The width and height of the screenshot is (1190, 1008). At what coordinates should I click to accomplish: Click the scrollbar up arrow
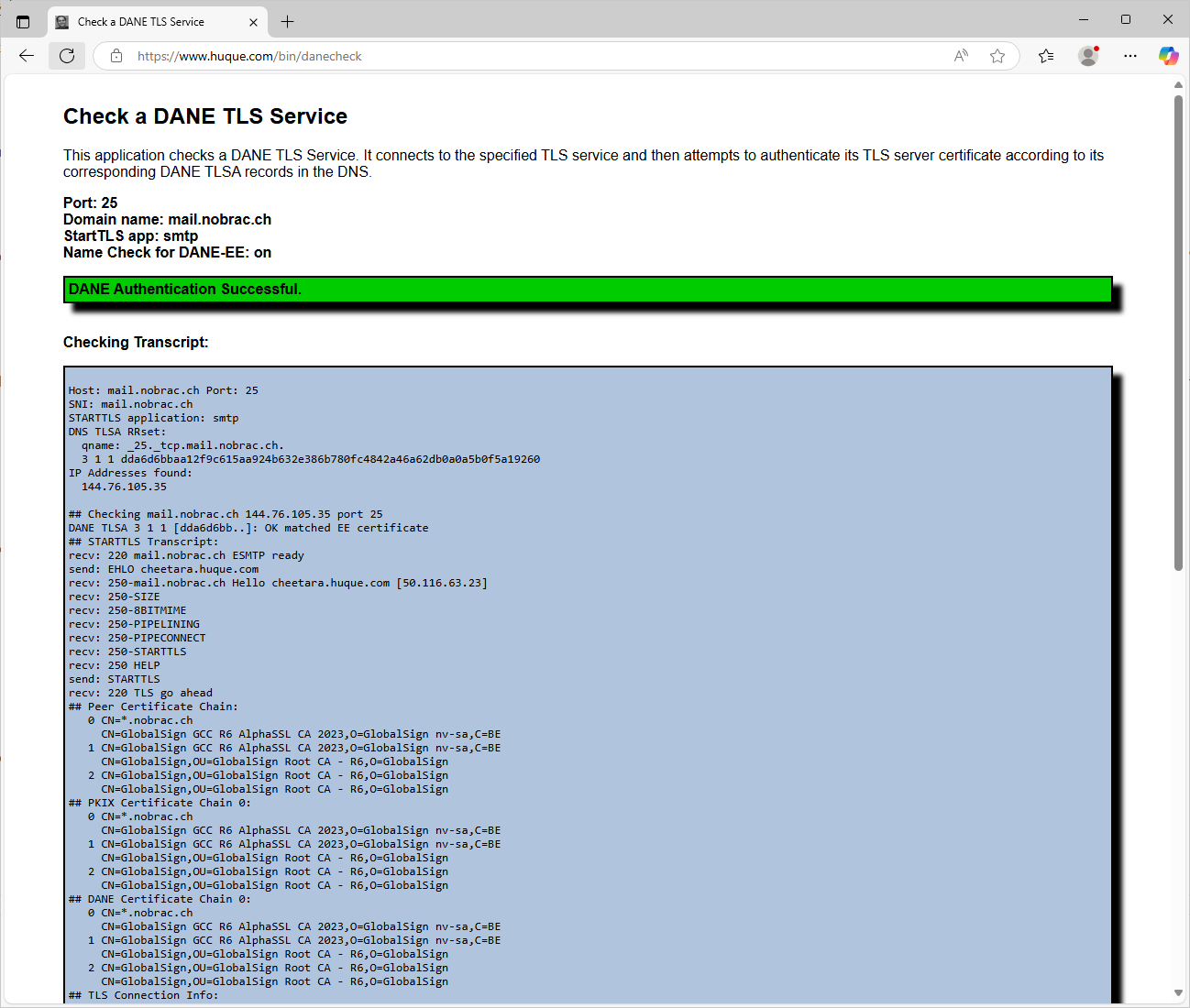point(1178,85)
